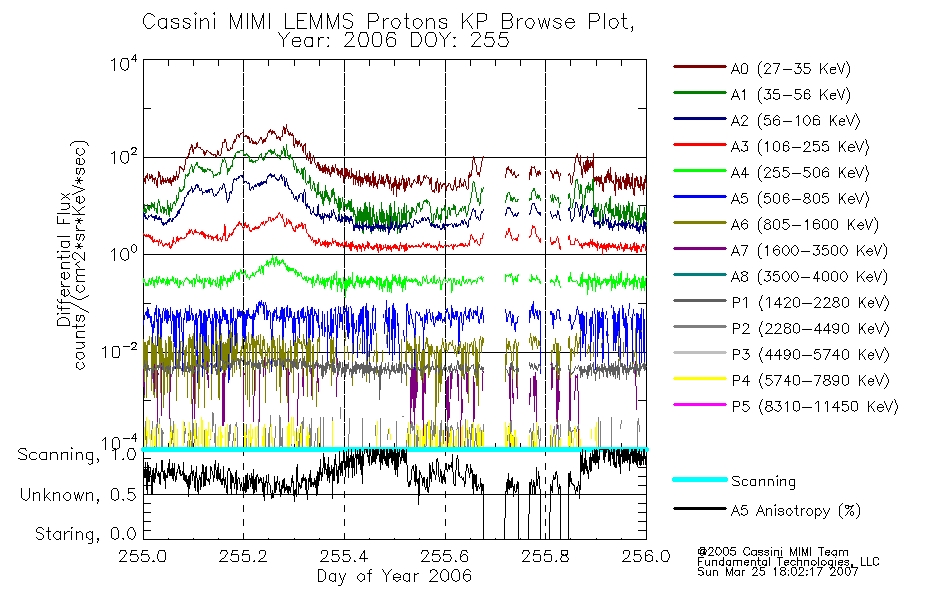The width and height of the screenshot is (950, 600).
Task: Click the A6 (805-1600 KeV) legend label
Action: [x=805, y=225]
